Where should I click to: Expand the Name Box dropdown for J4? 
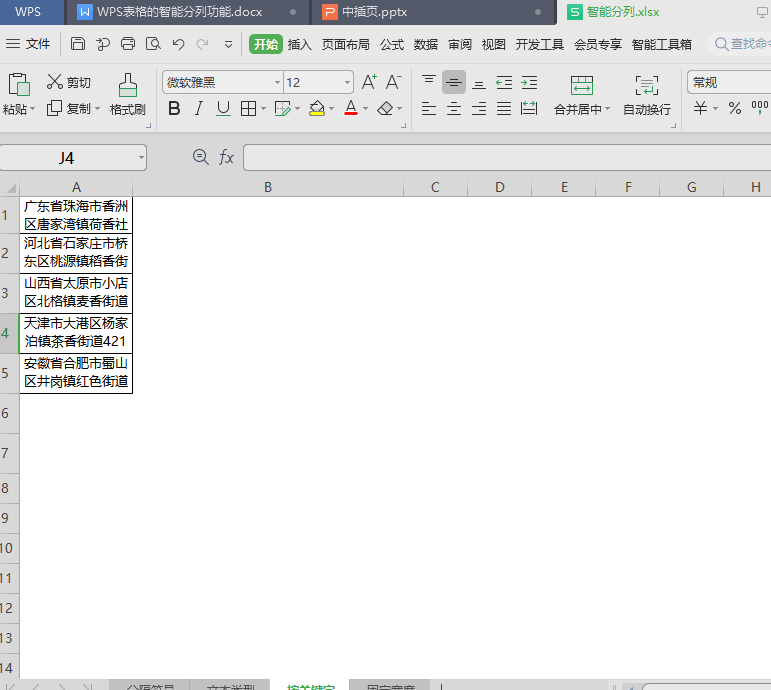pyautogui.click(x=141, y=158)
